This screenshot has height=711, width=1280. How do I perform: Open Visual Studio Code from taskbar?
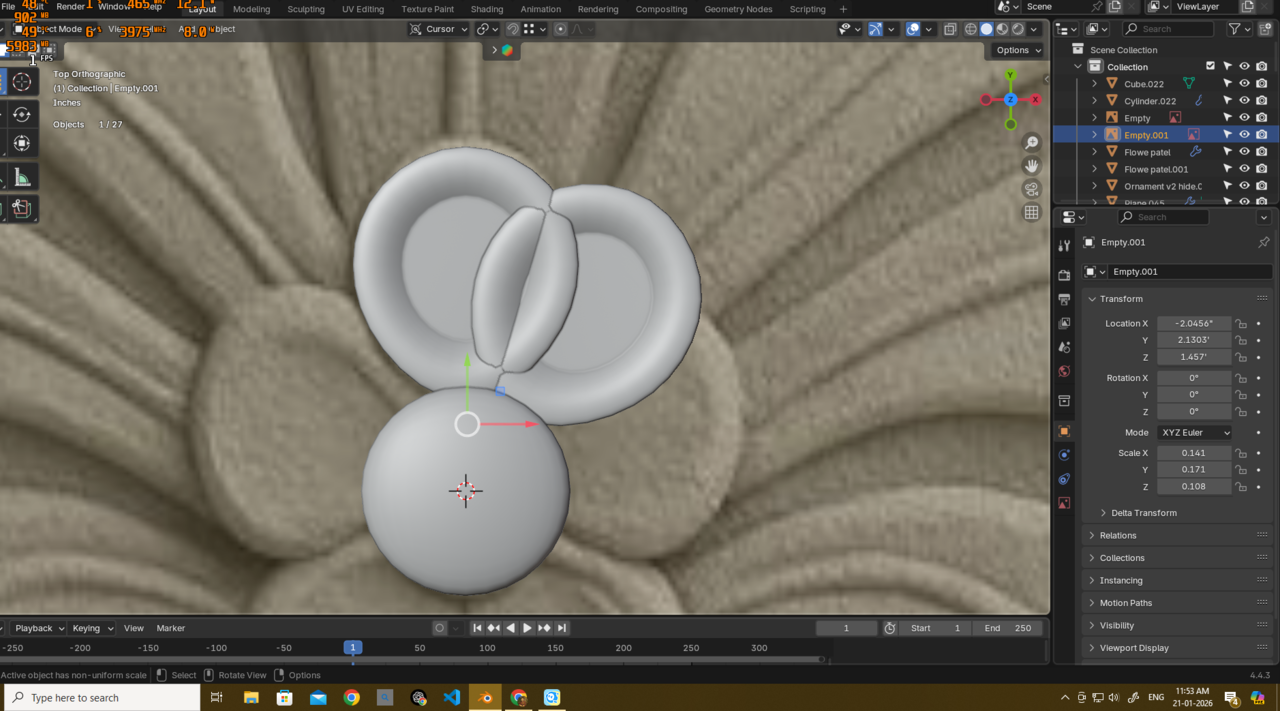pos(452,697)
